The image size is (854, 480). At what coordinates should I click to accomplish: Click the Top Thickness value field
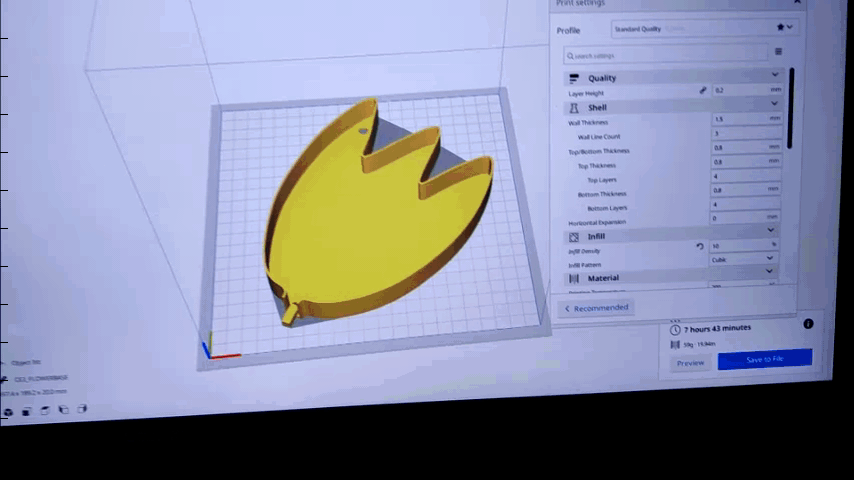[746, 161]
